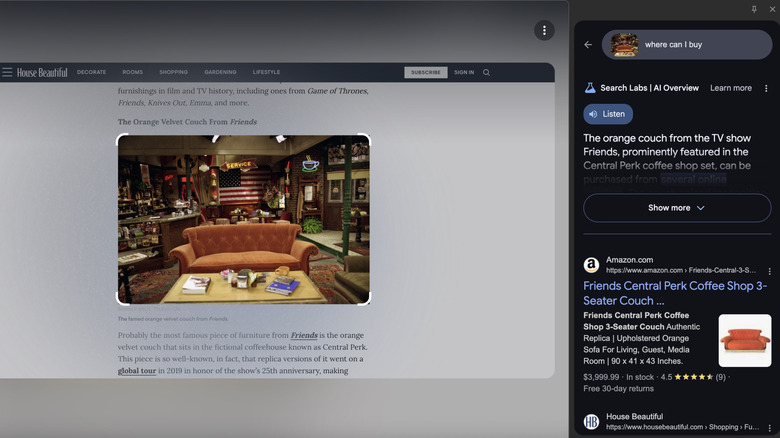Open the Friends link in the article
Viewport: 780px width, 438px height.
click(x=304, y=335)
